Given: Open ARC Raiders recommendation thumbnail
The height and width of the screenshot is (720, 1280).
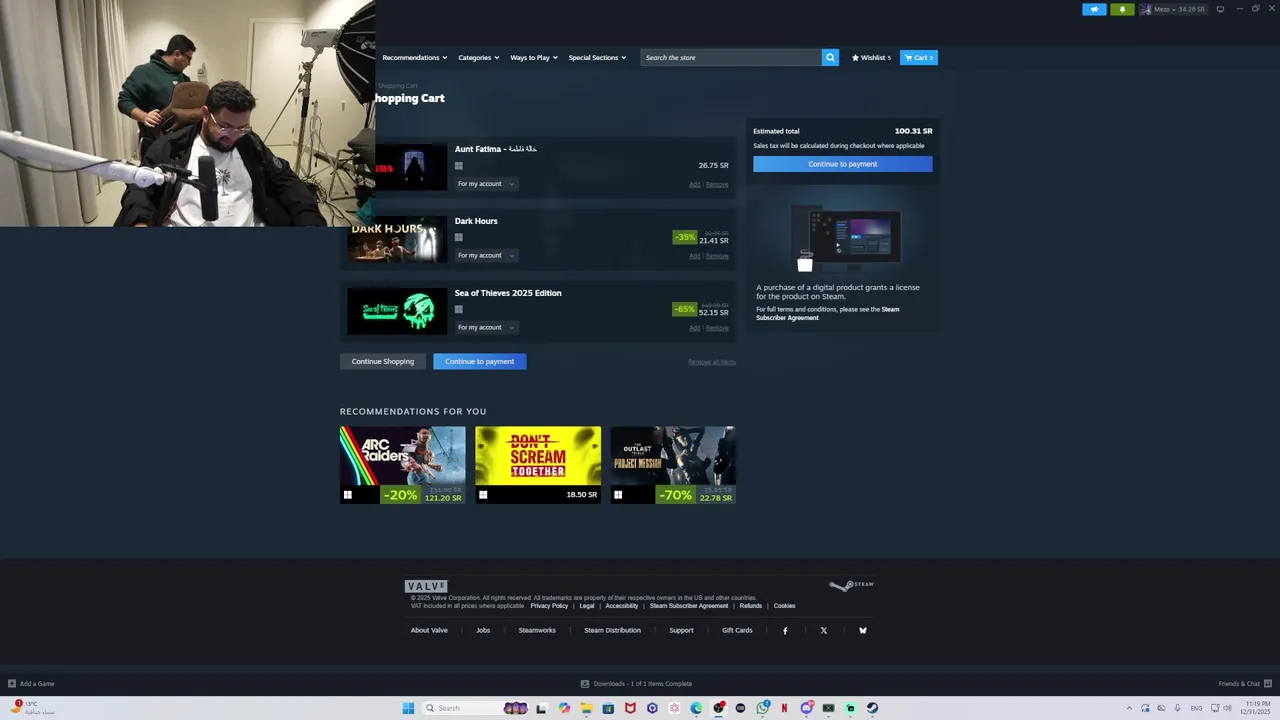Looking at the screenshot, I should tap(402, 465).
